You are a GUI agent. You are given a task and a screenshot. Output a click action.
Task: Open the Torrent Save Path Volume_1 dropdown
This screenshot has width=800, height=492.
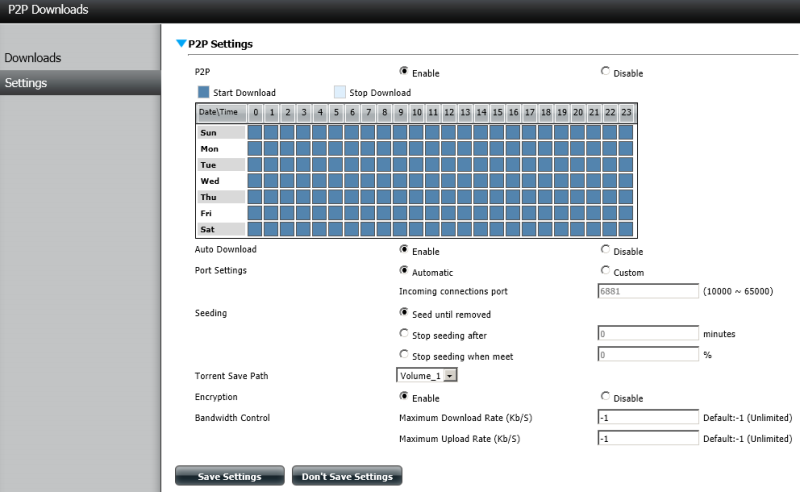[x=427, y=375]
